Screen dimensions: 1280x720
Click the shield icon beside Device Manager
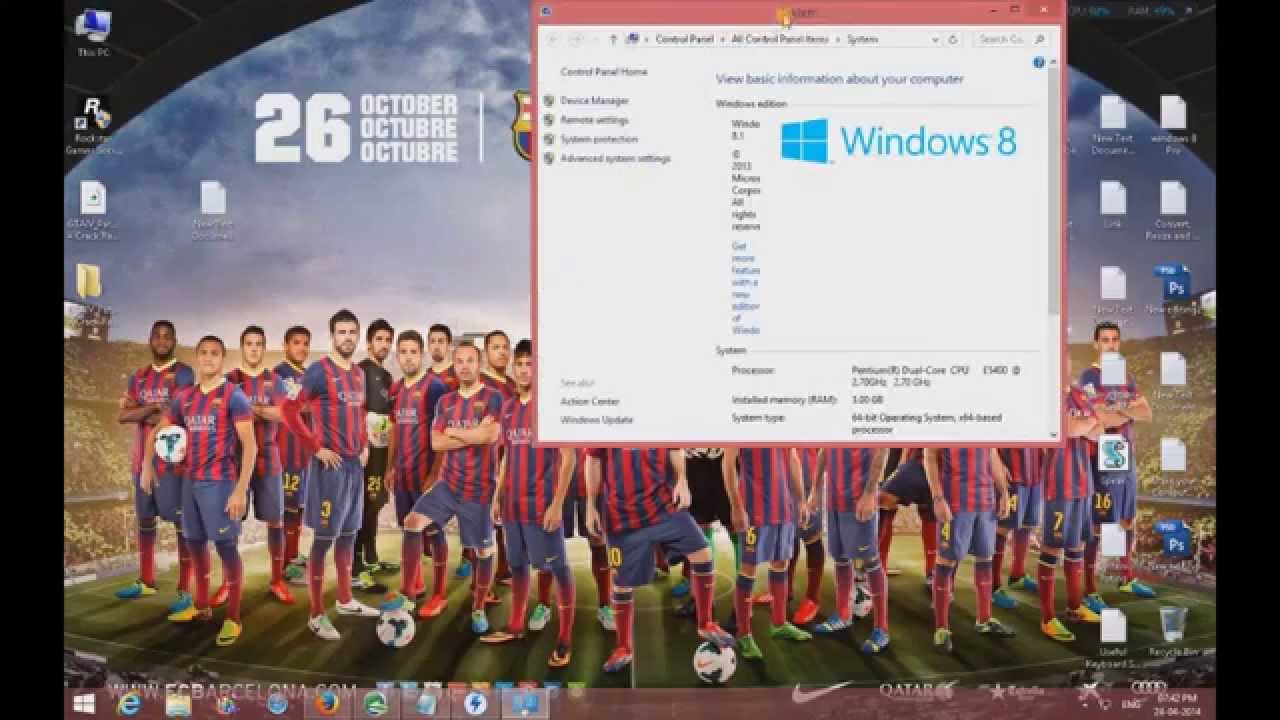548,101
